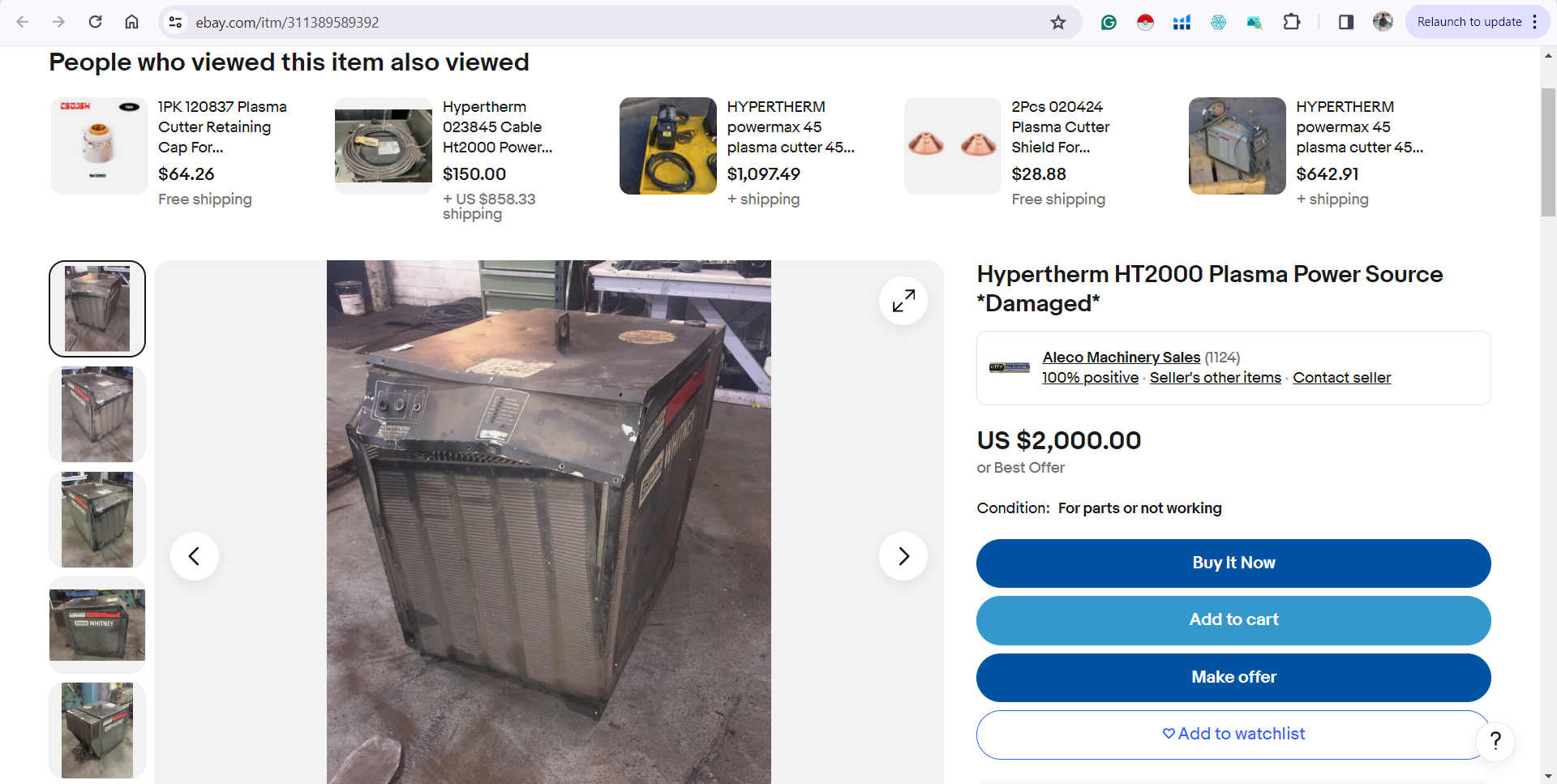Click powermax on pallet product image
Image resolution: width=1557 pixels, height=784 pixels.
[x=1237, y=146]
